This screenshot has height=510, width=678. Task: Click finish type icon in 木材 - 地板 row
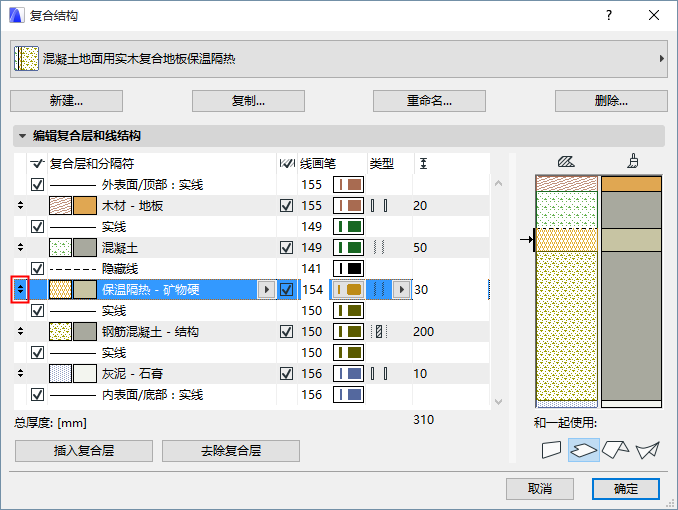[379, 205]
